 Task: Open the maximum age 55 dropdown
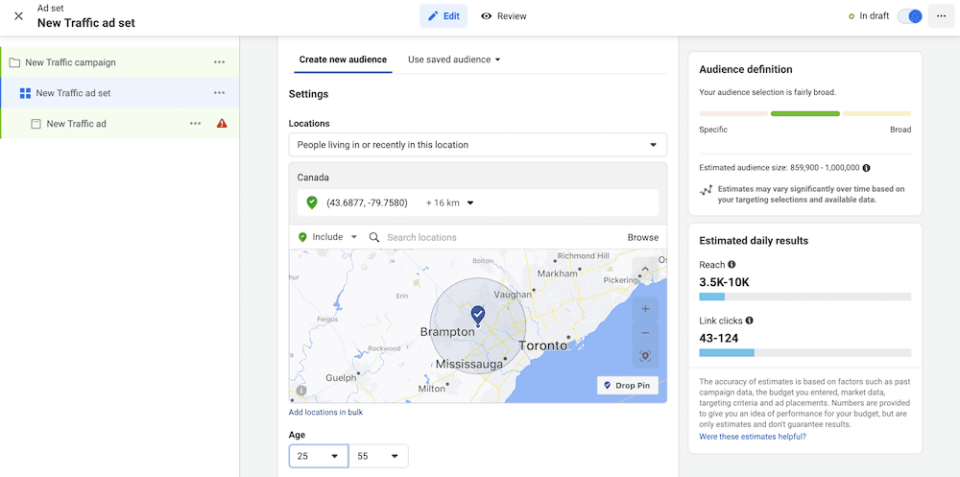[x=378, y=456]
